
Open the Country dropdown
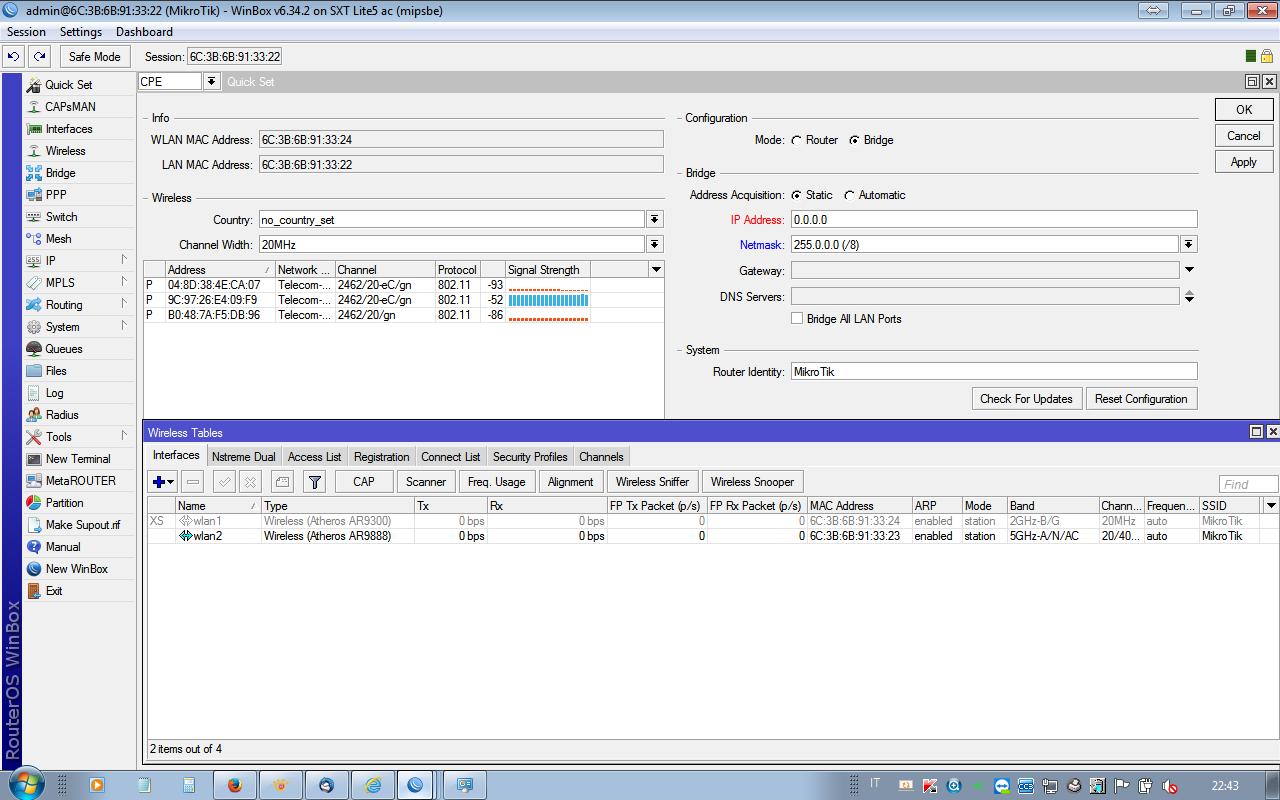coord(655,219)
